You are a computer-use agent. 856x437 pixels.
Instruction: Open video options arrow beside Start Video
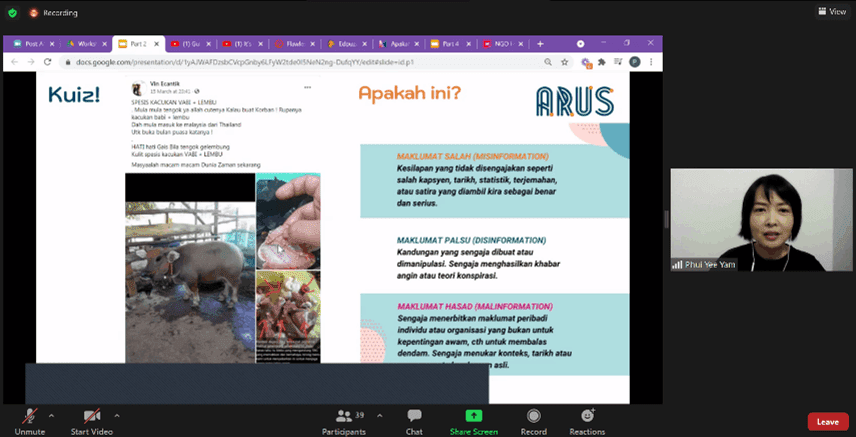coord(117,416)
